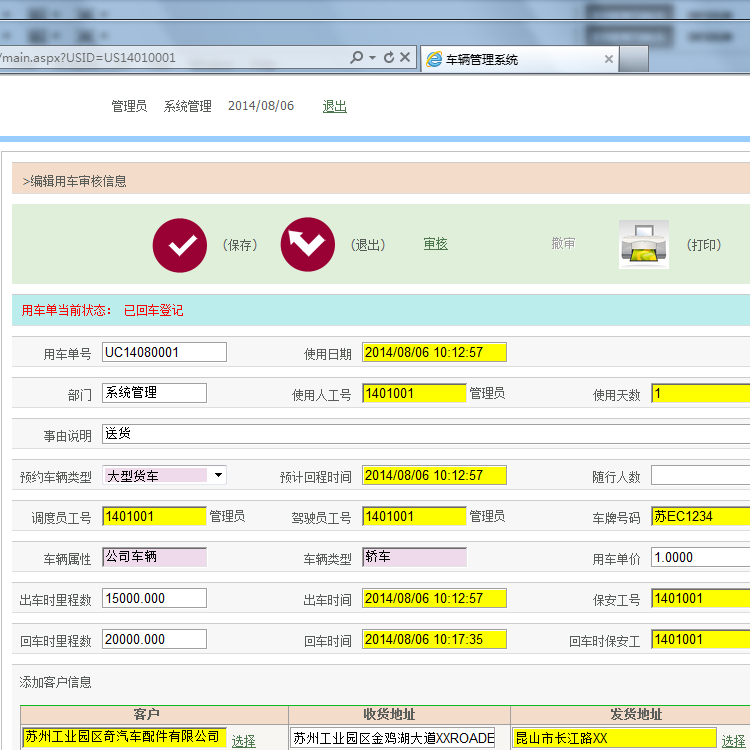Click the 收货地址 column header
The image size is (750, 750).
(x=399, y=715)
